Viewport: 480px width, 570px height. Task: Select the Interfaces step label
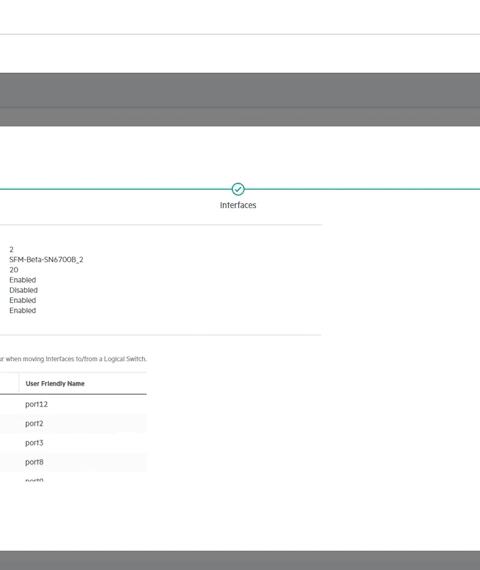238,205
